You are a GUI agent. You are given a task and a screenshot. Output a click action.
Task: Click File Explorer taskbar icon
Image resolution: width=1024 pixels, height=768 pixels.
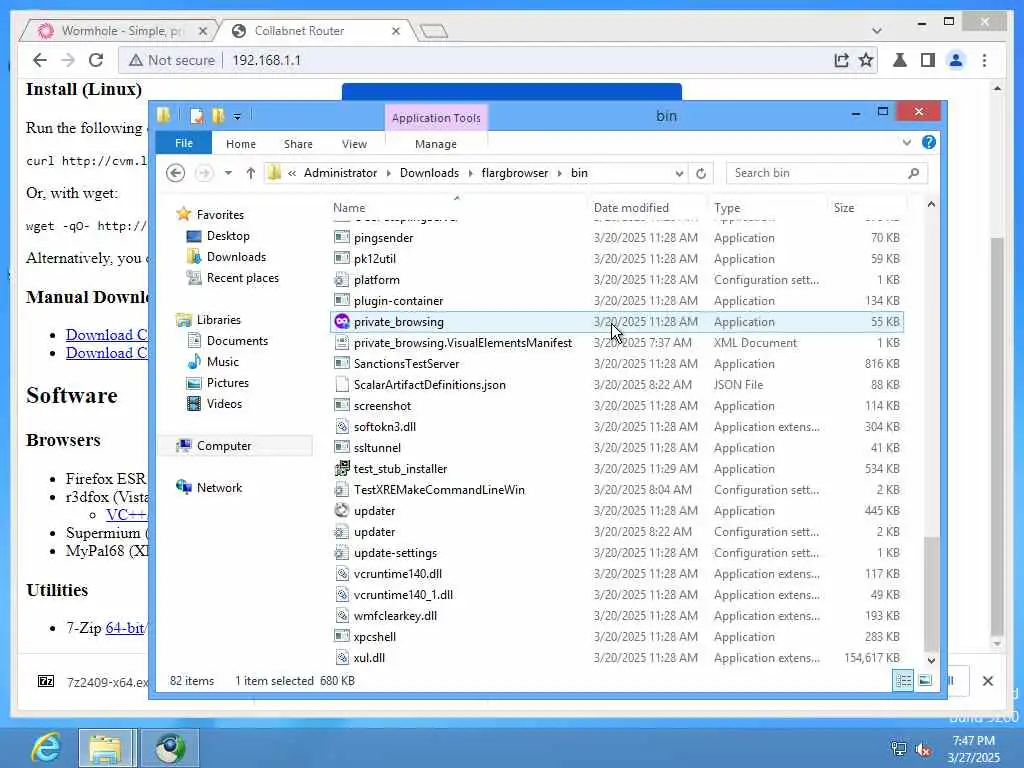tap(108, 748)
